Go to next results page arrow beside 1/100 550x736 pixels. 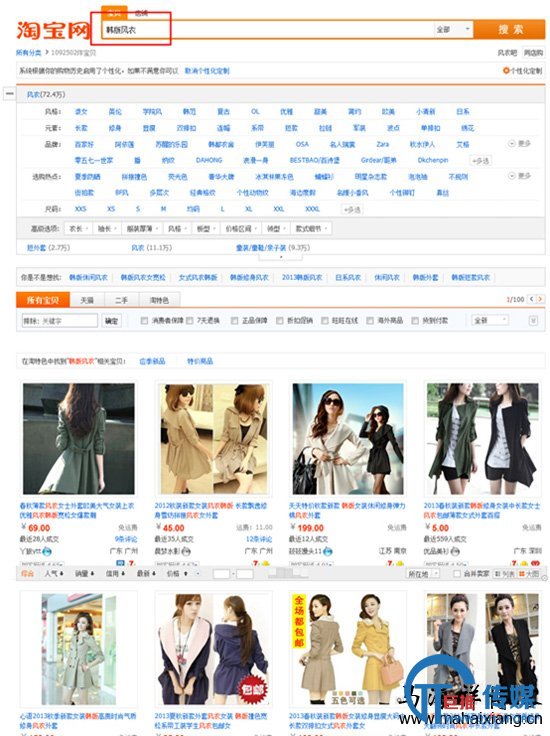[x=540, y=299]
